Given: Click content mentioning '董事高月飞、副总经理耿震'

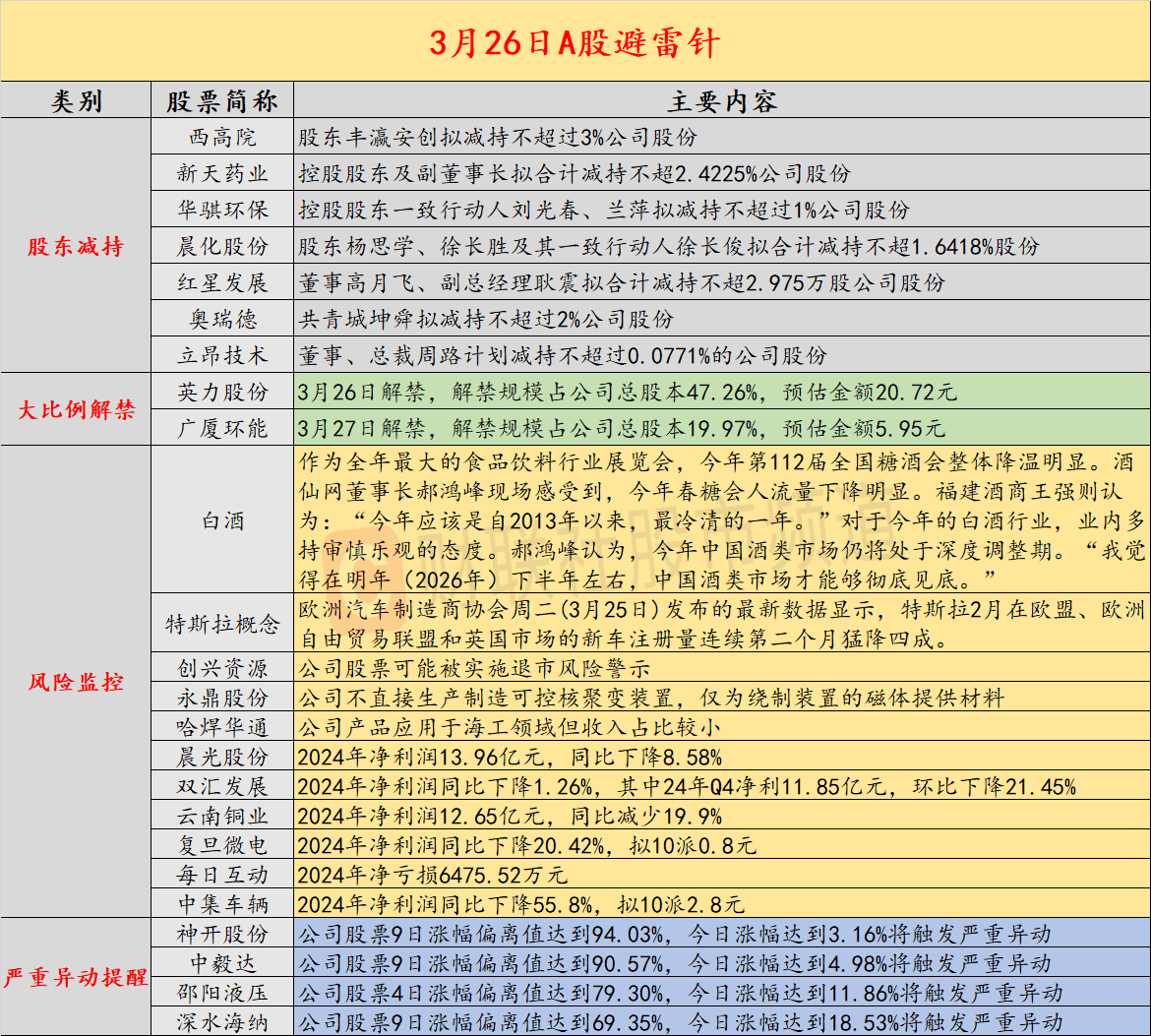Looking at the screenshot, I should (x=621, y=282).
